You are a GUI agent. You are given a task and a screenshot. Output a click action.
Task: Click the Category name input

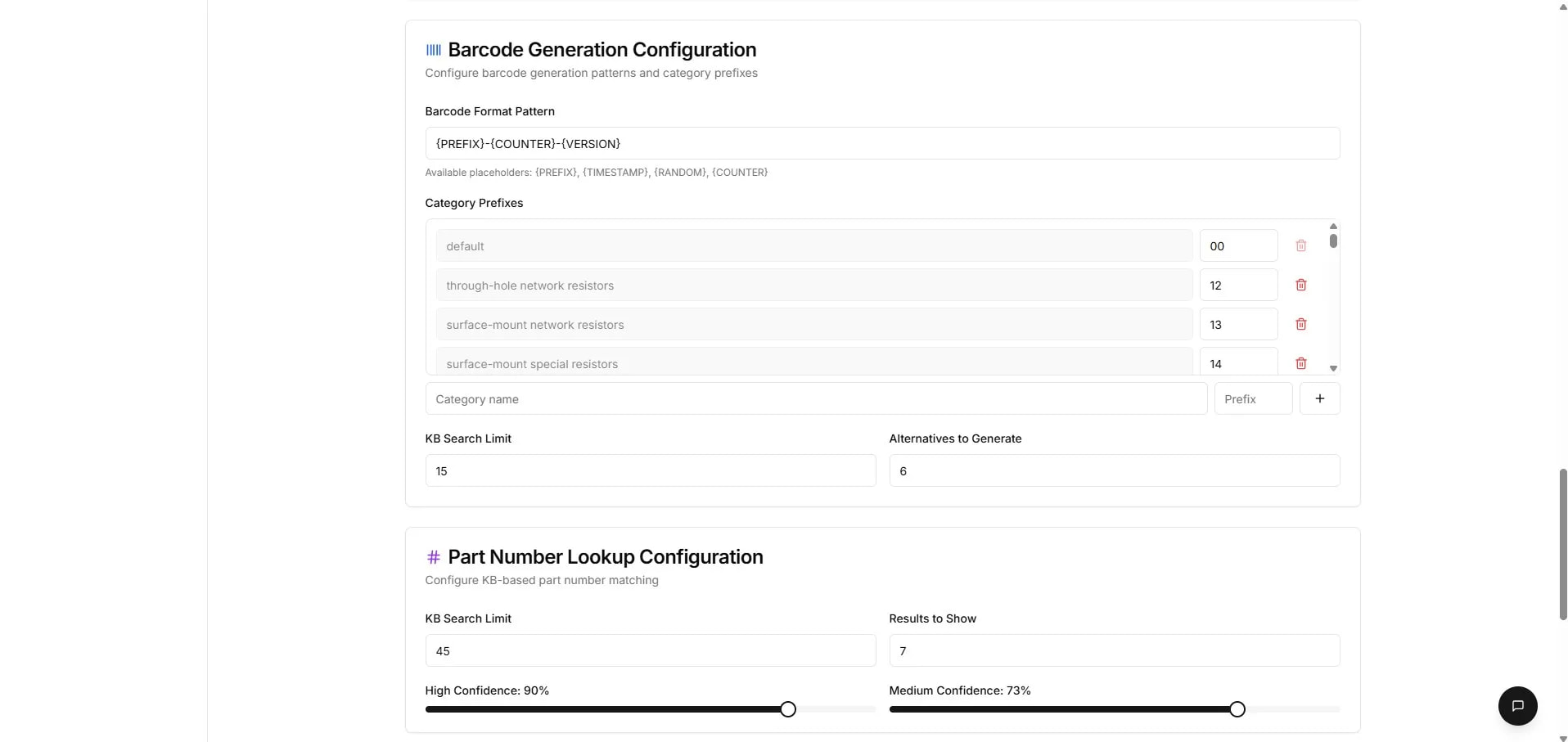coord(816,398)
